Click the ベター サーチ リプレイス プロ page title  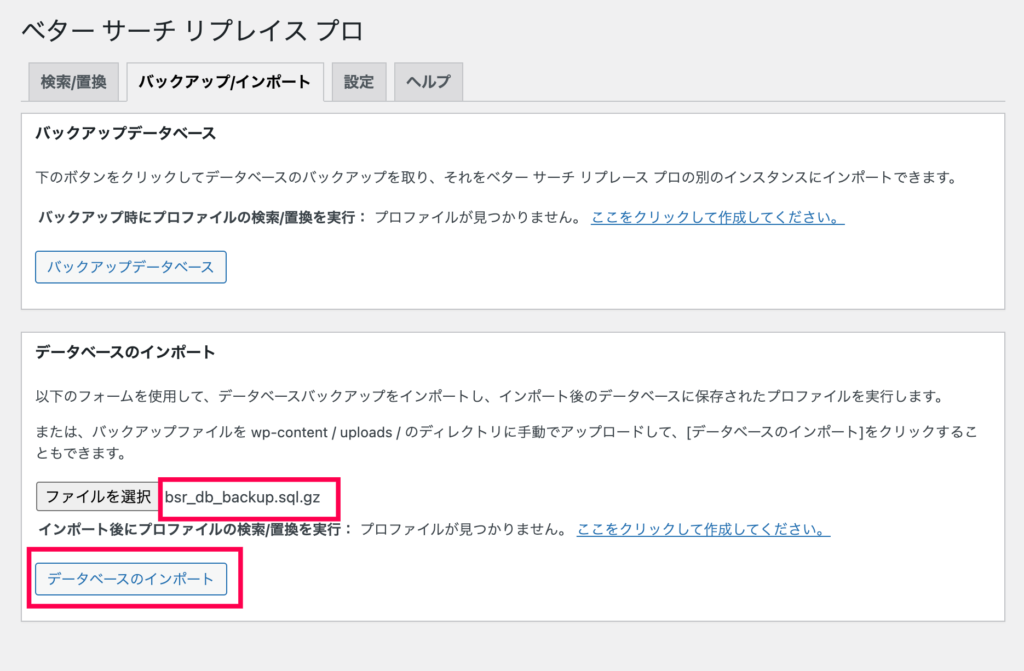coord(193,30)
